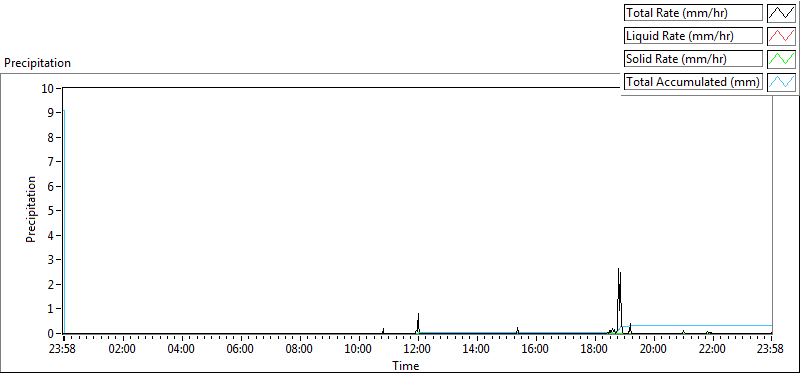
Task: Click the green Solid Rate plot icon
Action: click(781, 59)
